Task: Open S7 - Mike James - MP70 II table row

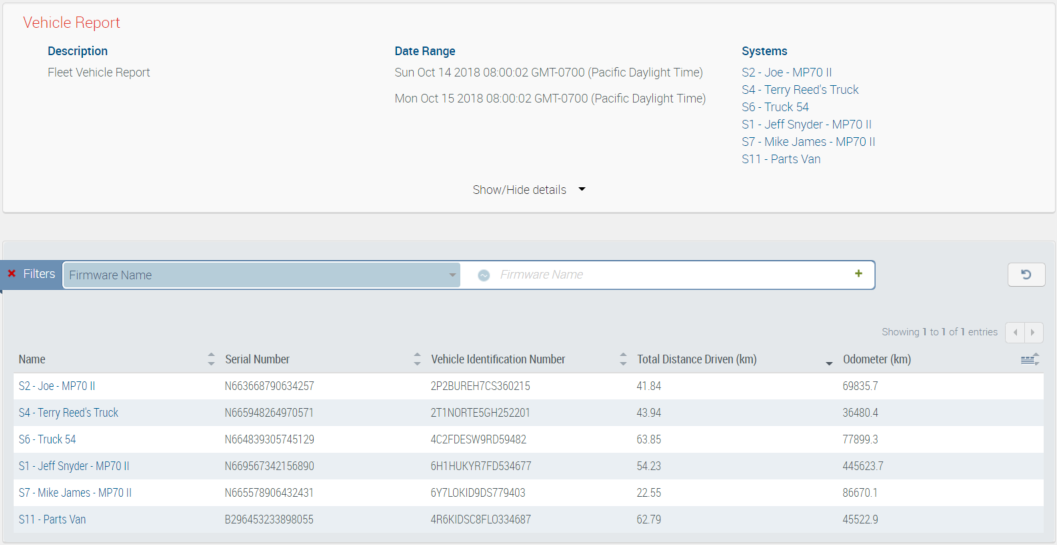Action: [75, 493]
